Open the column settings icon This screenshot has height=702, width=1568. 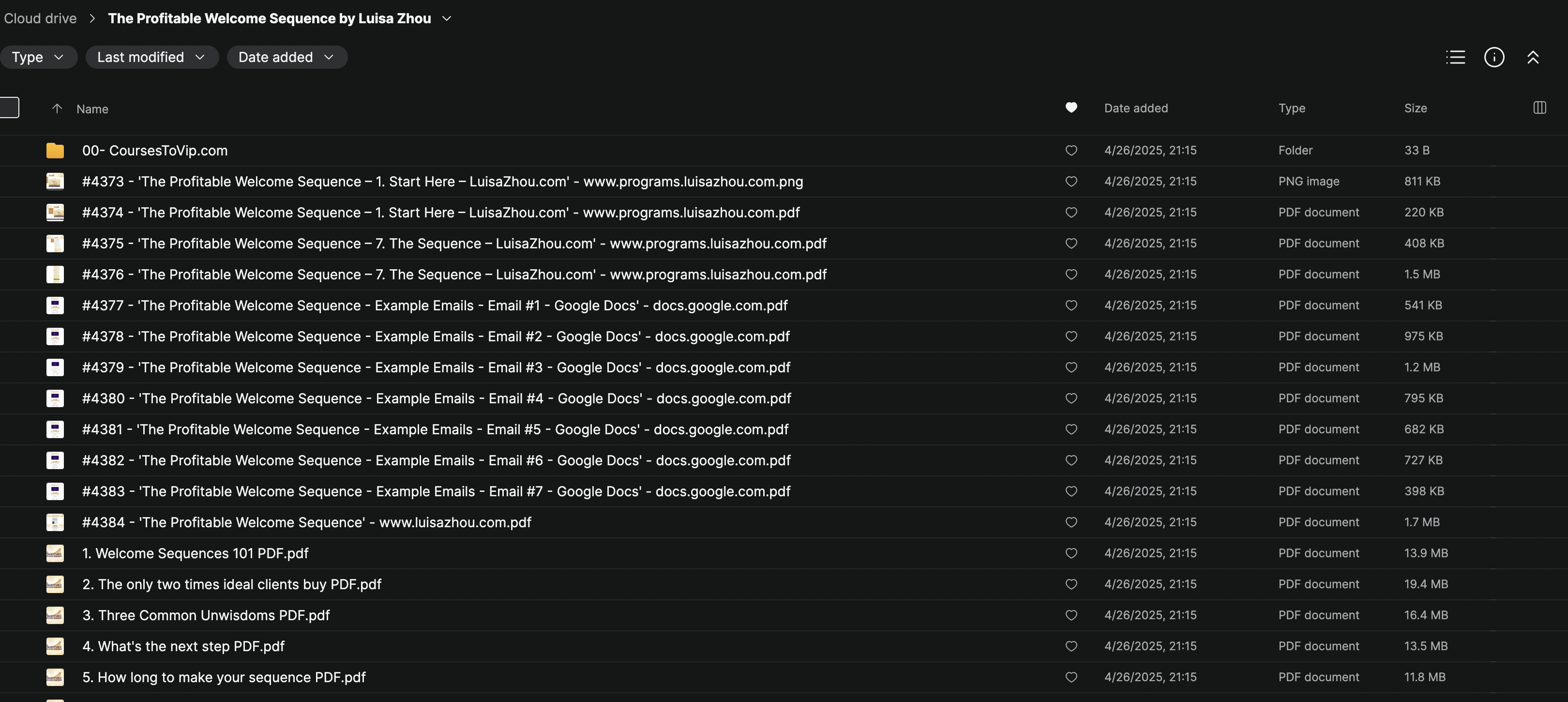coord(1539,108)
